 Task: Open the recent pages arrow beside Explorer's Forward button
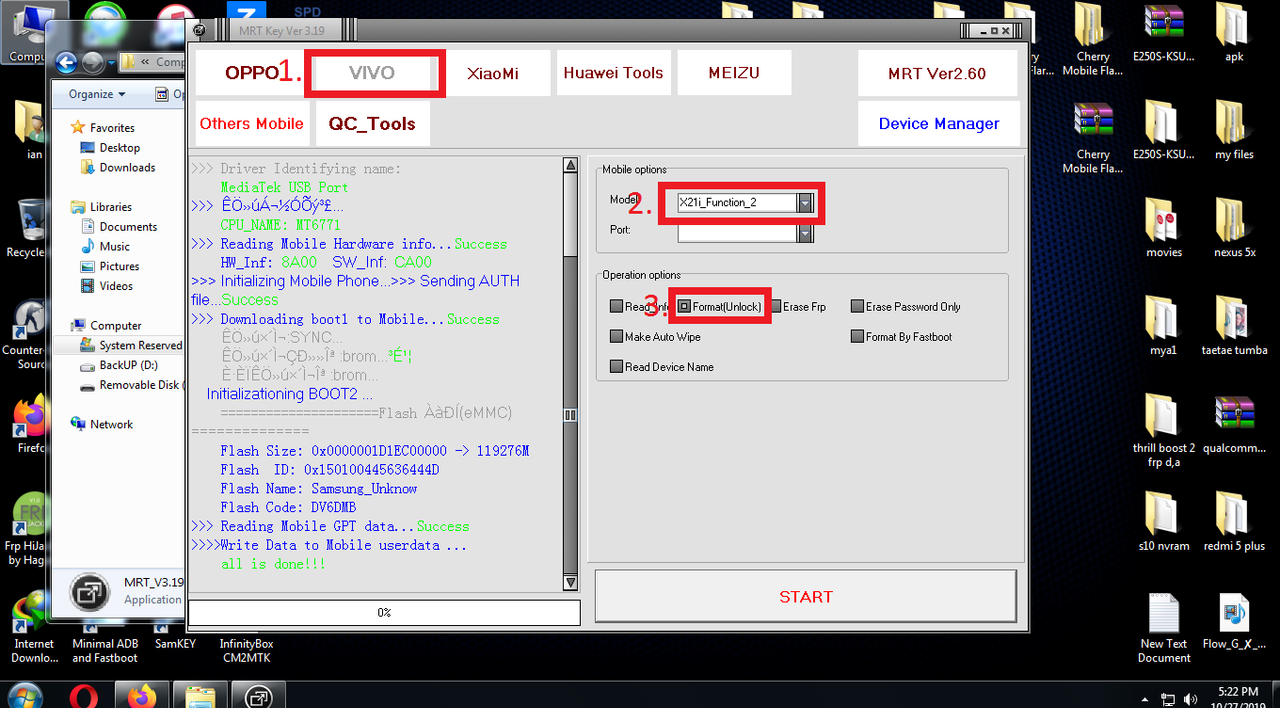[110, 63]
